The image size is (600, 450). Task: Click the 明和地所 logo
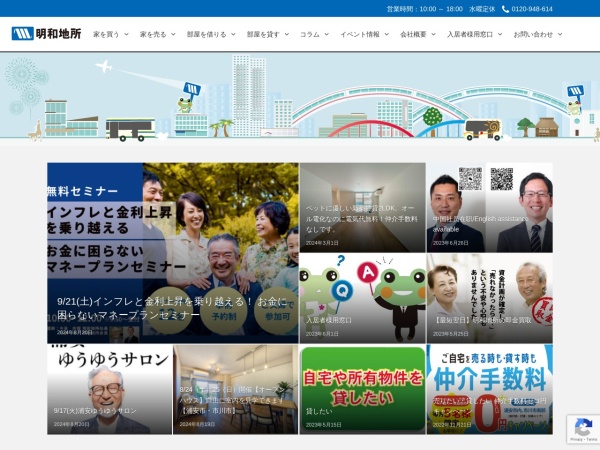[46, 34]
